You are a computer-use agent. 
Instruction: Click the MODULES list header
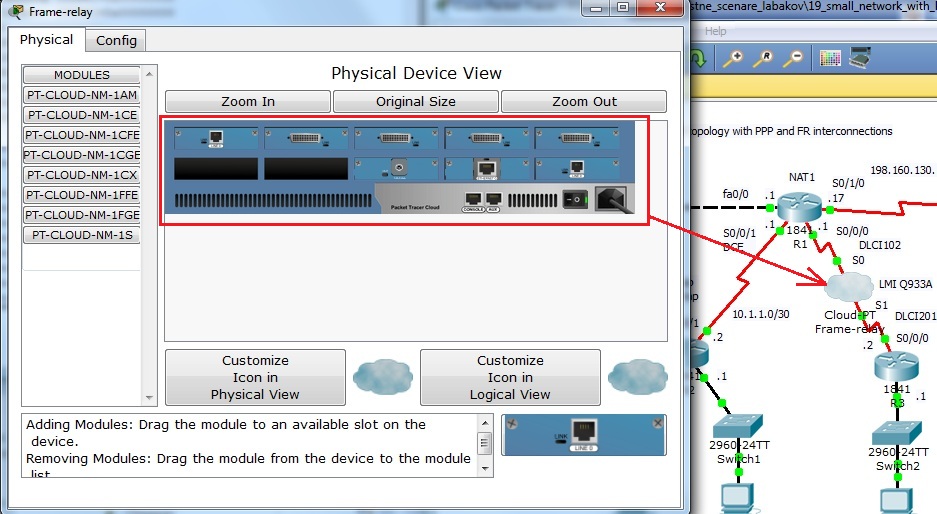pos(82,75)
